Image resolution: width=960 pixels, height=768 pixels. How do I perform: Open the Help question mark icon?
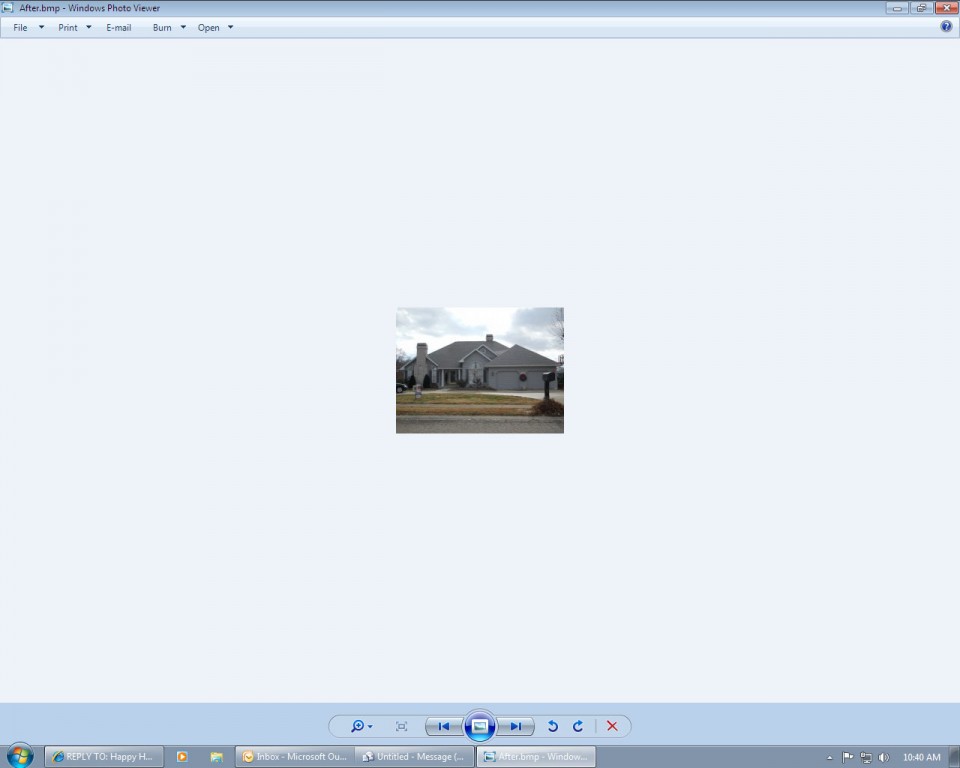click(946, 27)
